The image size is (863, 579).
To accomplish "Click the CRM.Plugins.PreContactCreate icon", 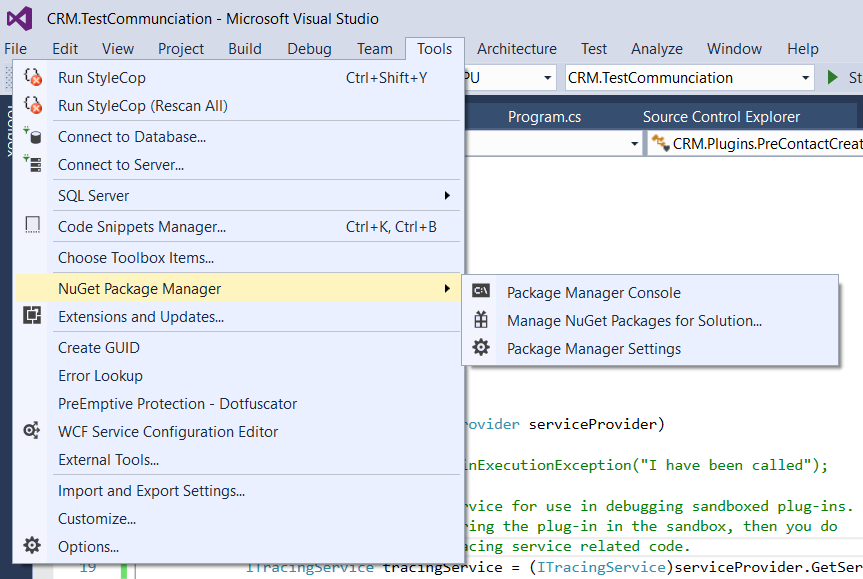I will click(661, 142).
